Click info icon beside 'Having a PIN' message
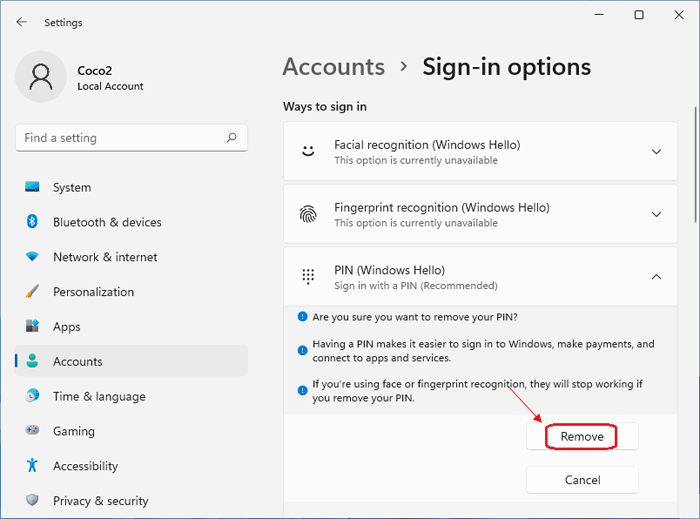Image resolution: width=700 pixels, height=519 pixels. point(302,350)
